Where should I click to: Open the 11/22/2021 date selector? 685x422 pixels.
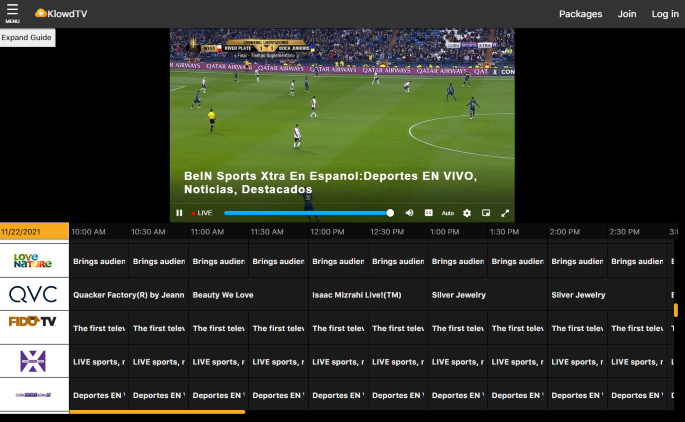(x=34, y=231)
